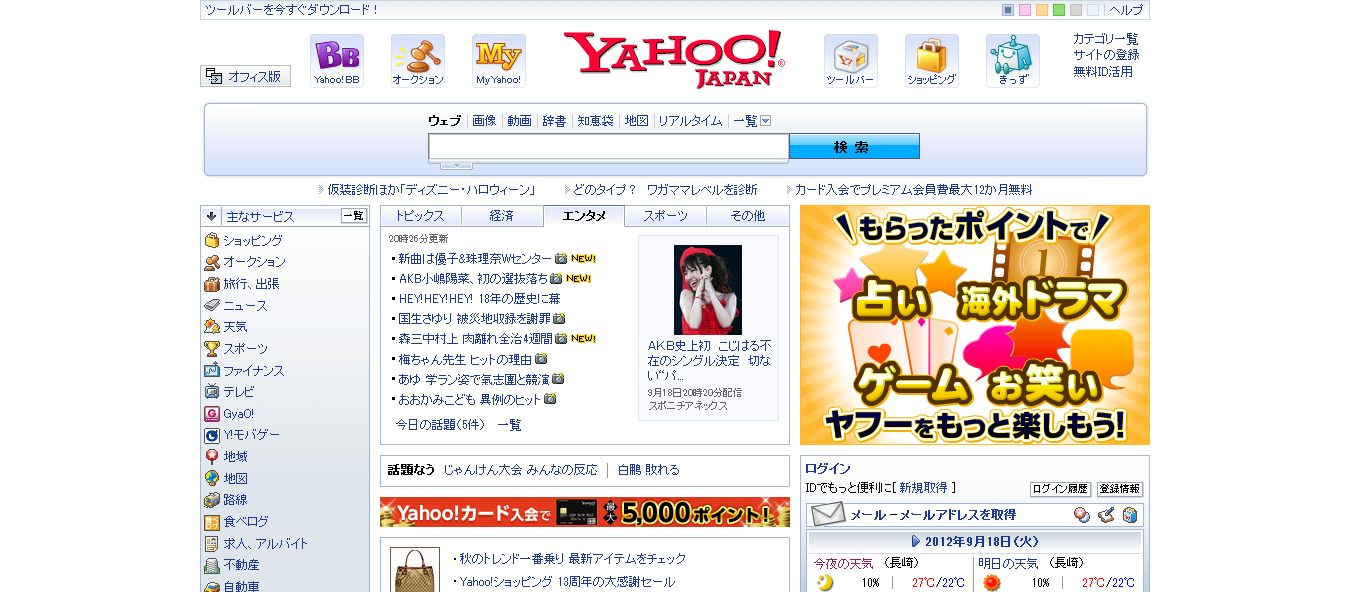This screenshot has width=1349, height=592.
Task: Click the Yahoo! JAPAN logo
Action: (674, 59)
